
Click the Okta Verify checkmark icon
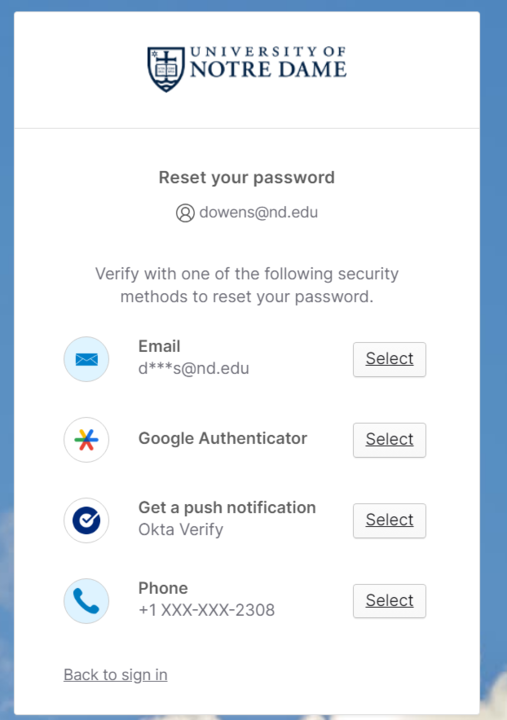click(86, 520)
